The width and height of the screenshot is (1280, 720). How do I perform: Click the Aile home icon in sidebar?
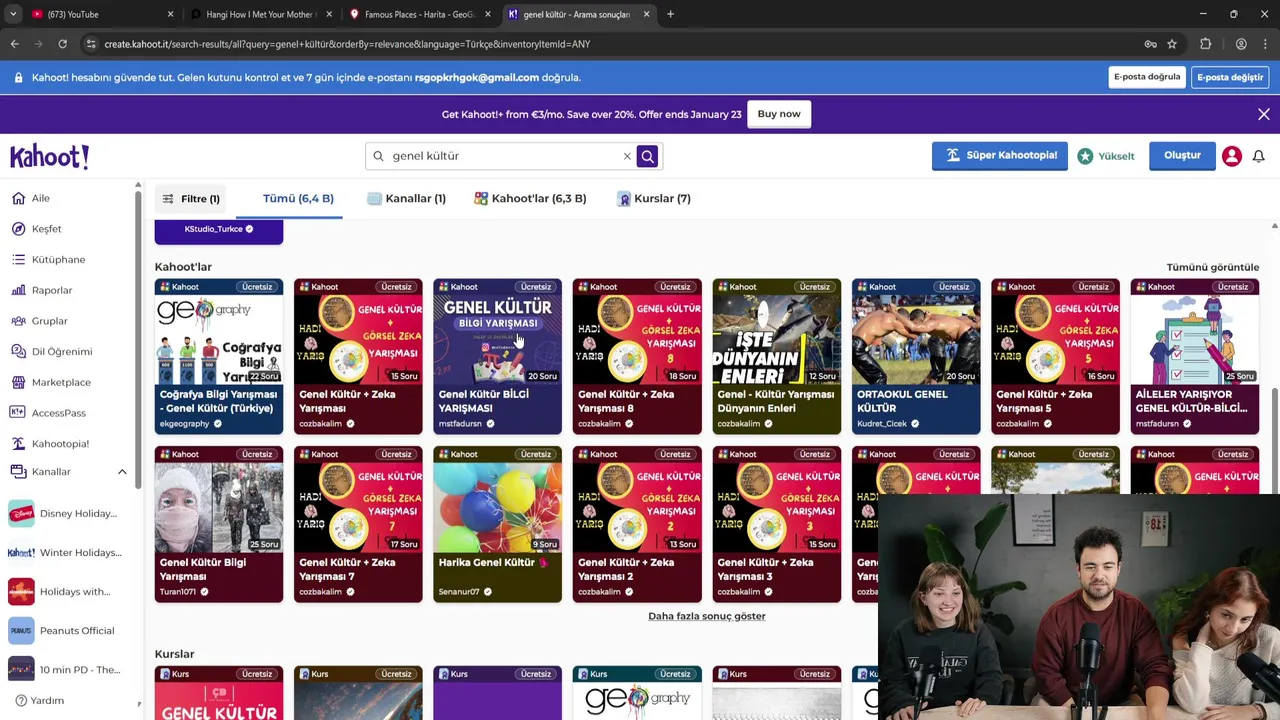tap(18, 198)
